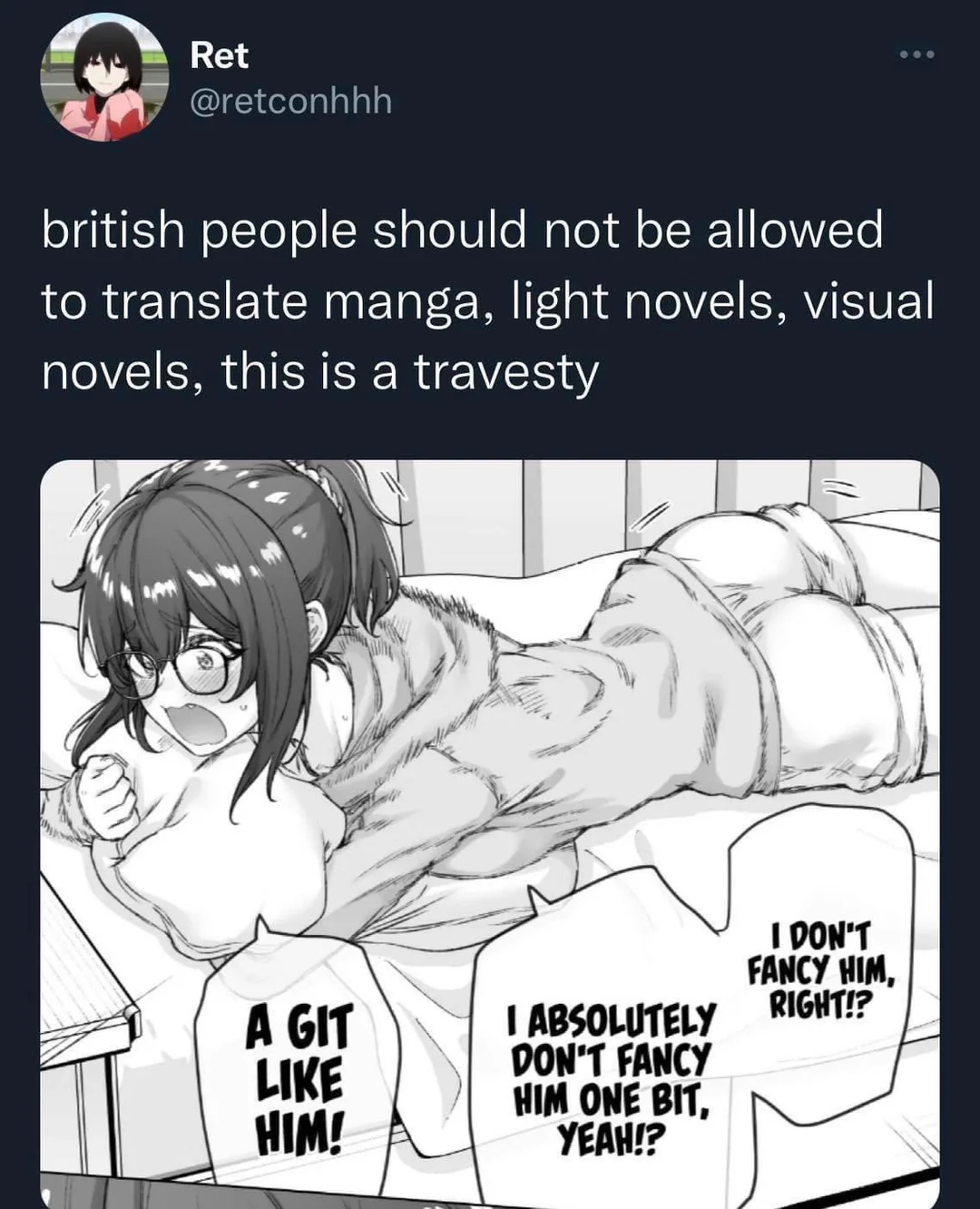The image size is (980, 1209).
Task: Open Ret's profile avatar picture
Action: click(104, 78)
